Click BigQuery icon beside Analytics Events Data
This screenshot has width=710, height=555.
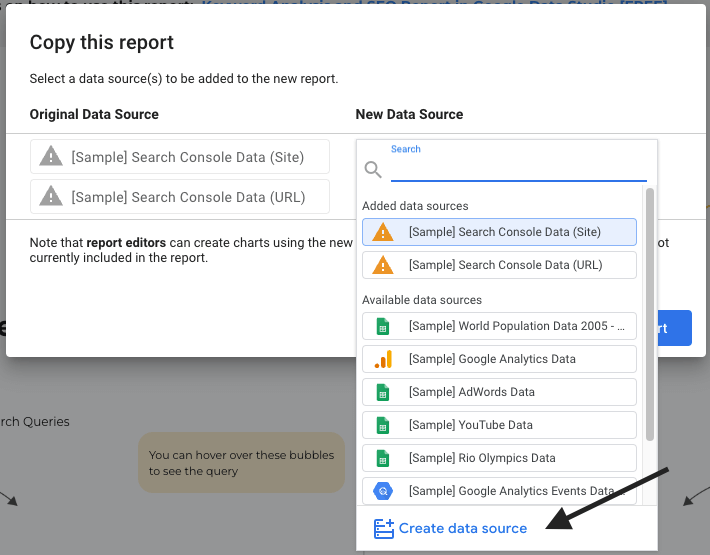[x=383, y=491]
